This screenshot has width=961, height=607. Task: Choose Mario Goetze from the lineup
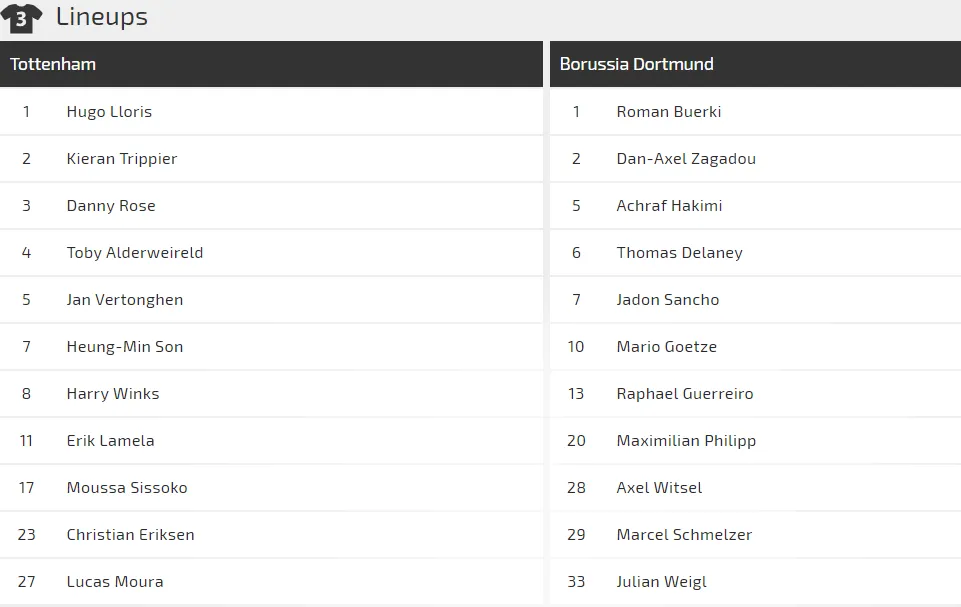coord(666,347)
